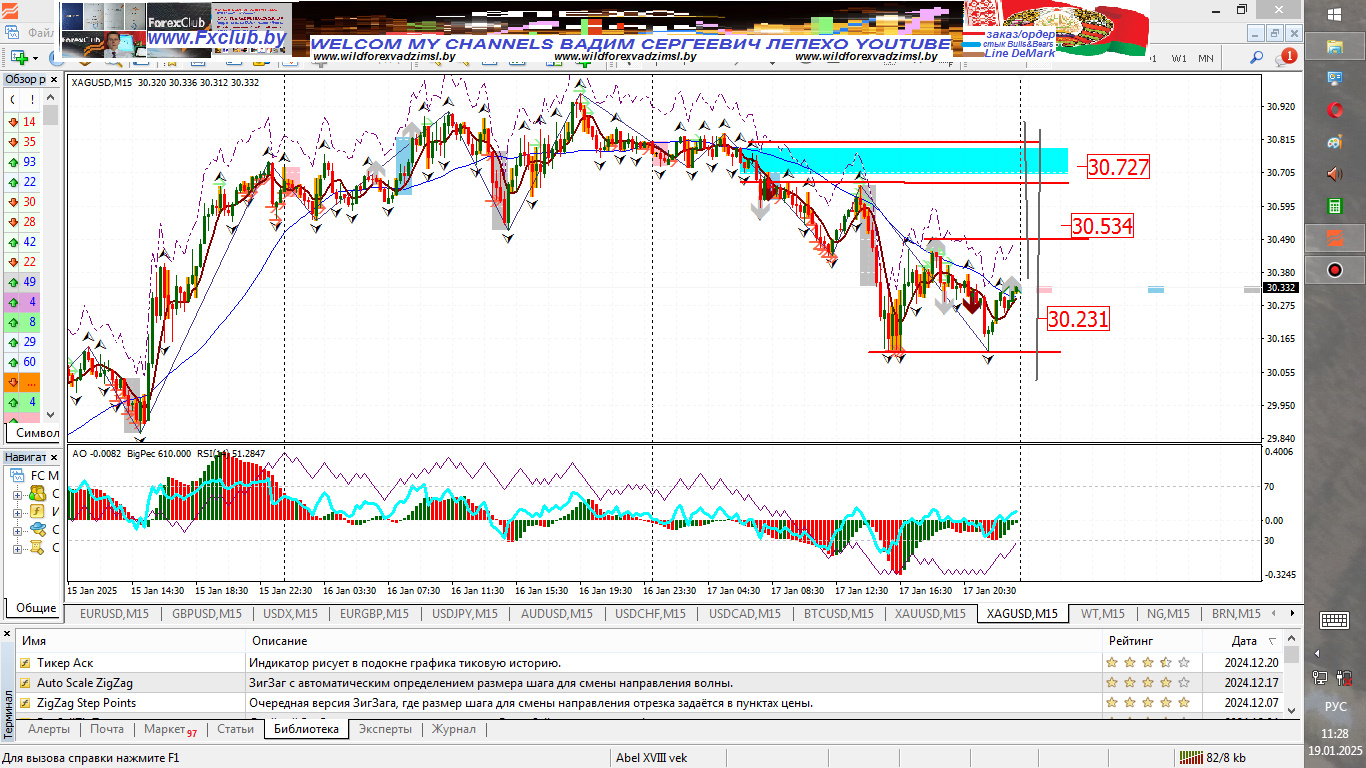Open the Calculator taskbar icon
Image resolution: width=1366 pixels, height=768 pixels.
tap(1335, 206)
